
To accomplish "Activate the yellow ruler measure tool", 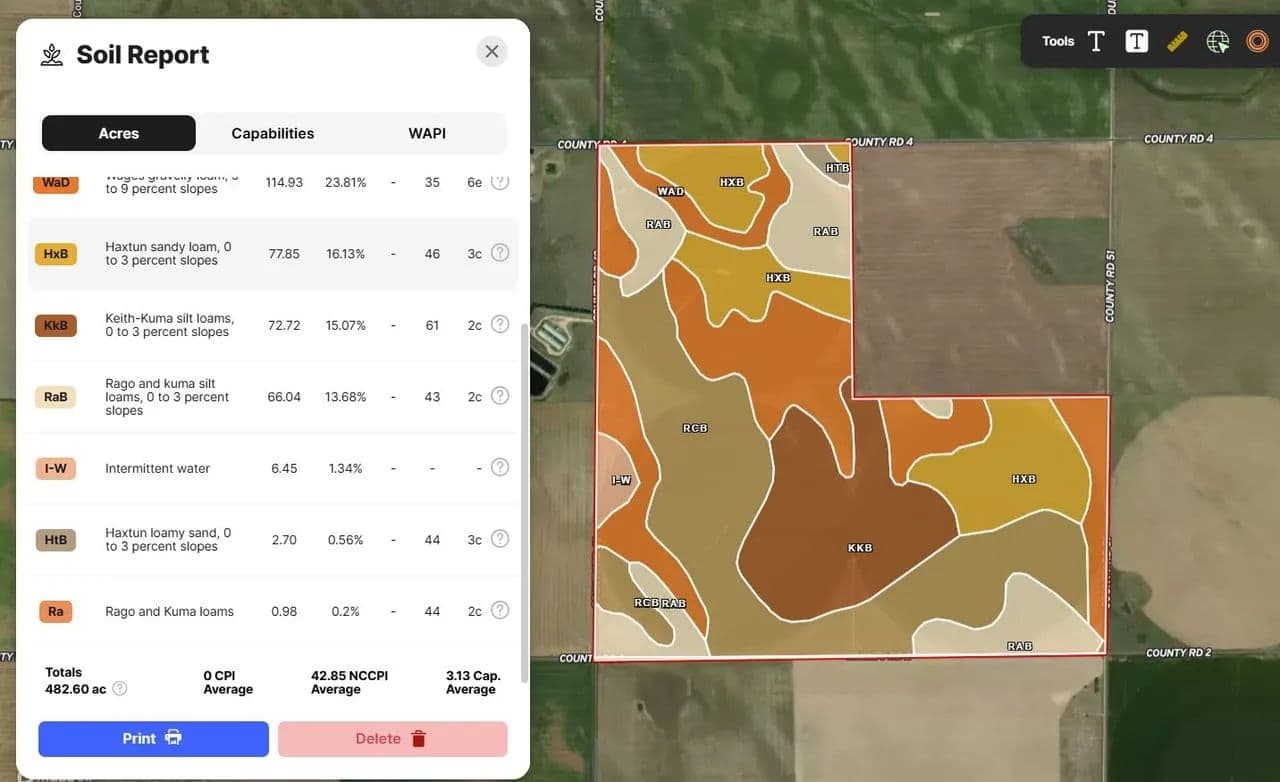I will pyautogui.click(x=1177, y=41).
